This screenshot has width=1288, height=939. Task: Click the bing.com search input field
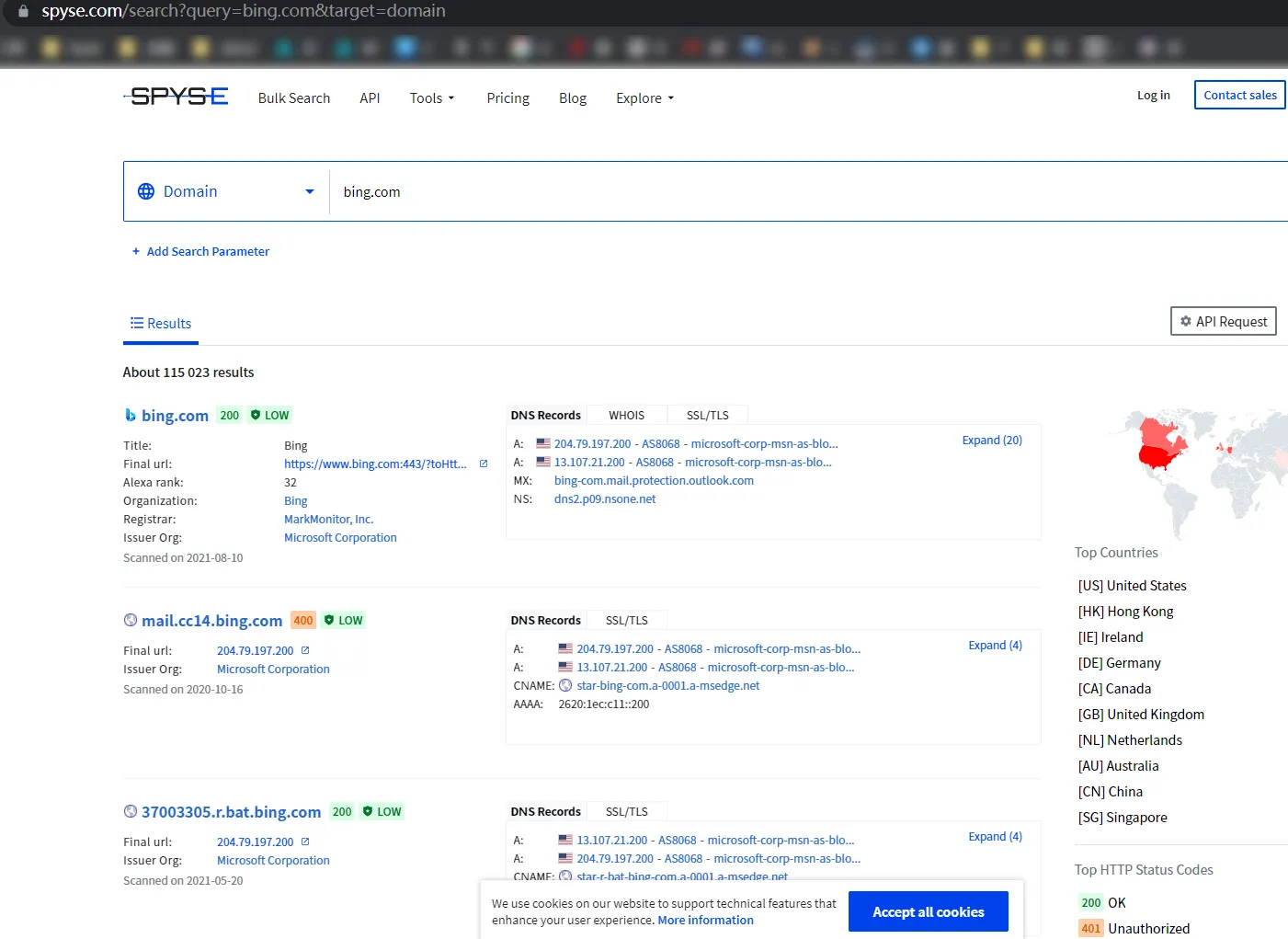809,191
